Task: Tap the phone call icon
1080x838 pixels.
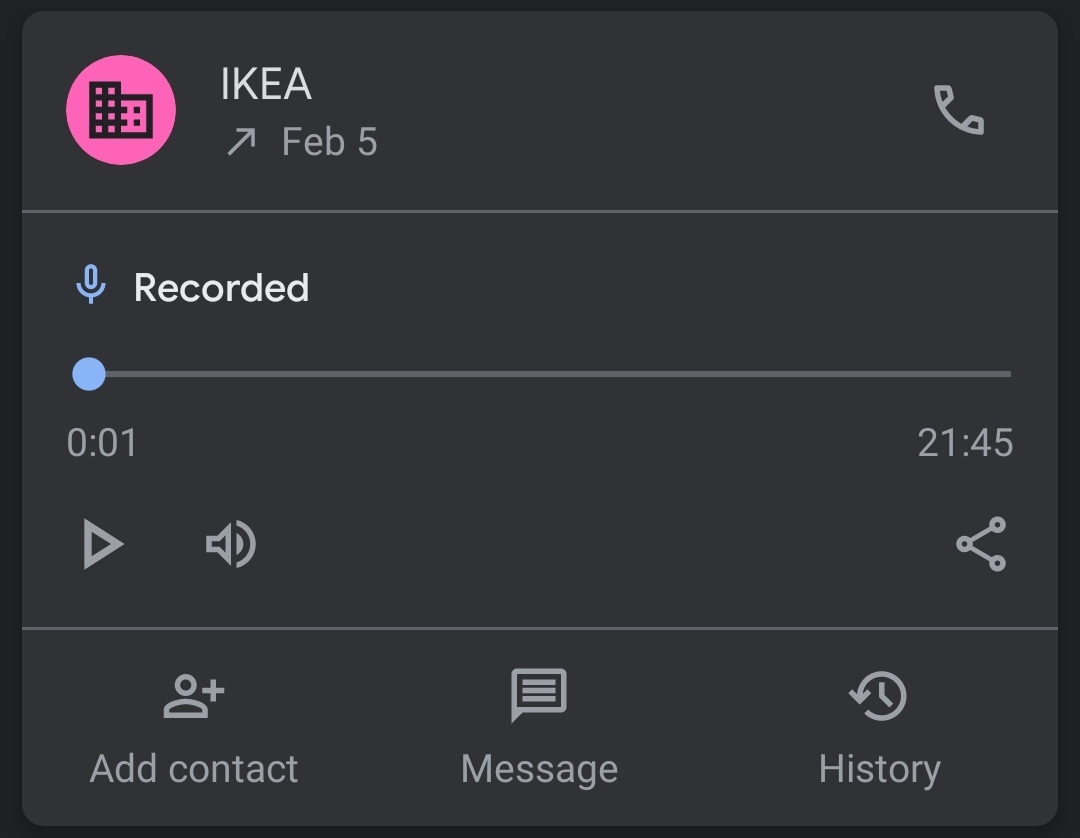Action: (x=958, y=110)
